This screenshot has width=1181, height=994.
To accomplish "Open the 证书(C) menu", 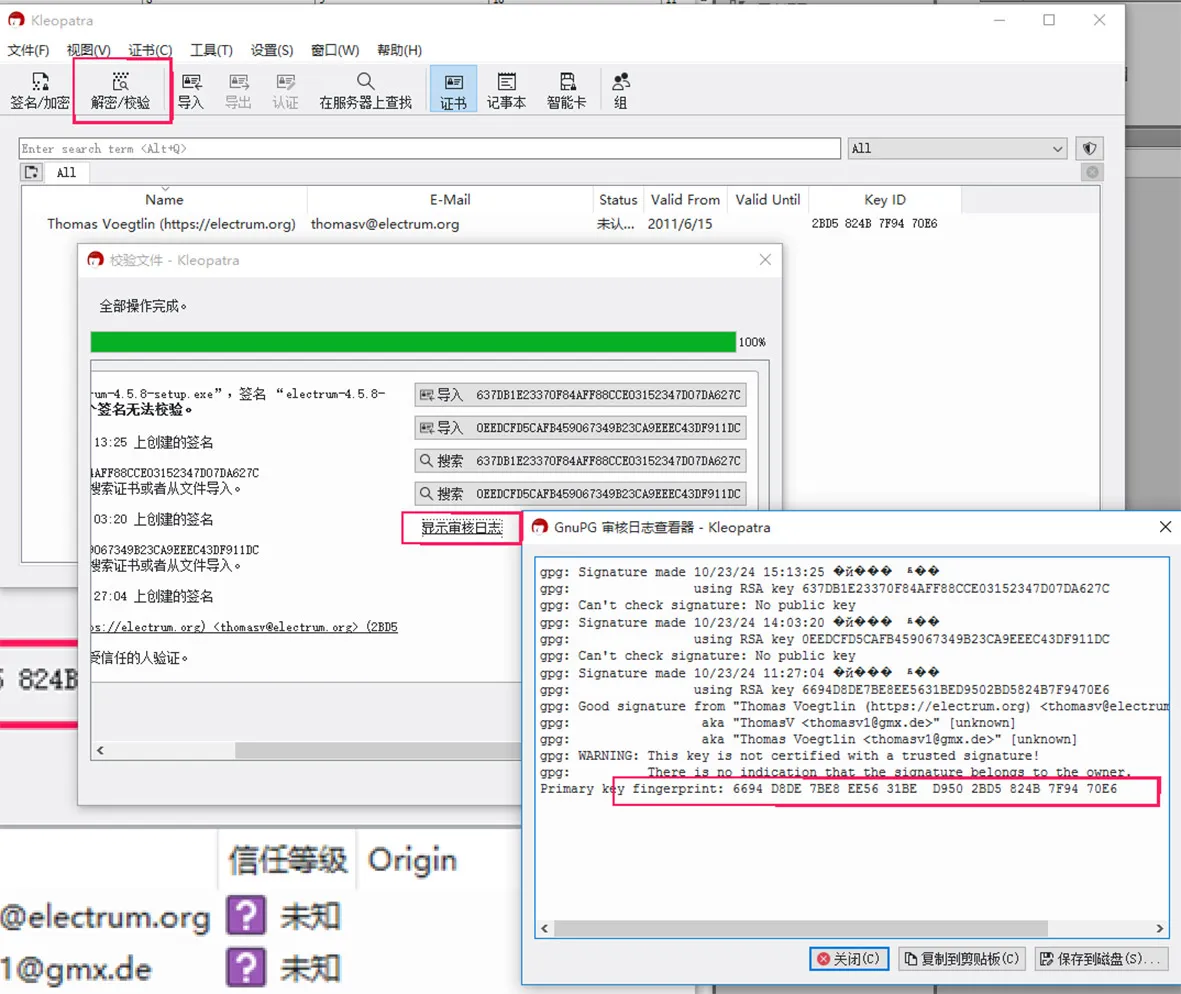I will (150, 50).
